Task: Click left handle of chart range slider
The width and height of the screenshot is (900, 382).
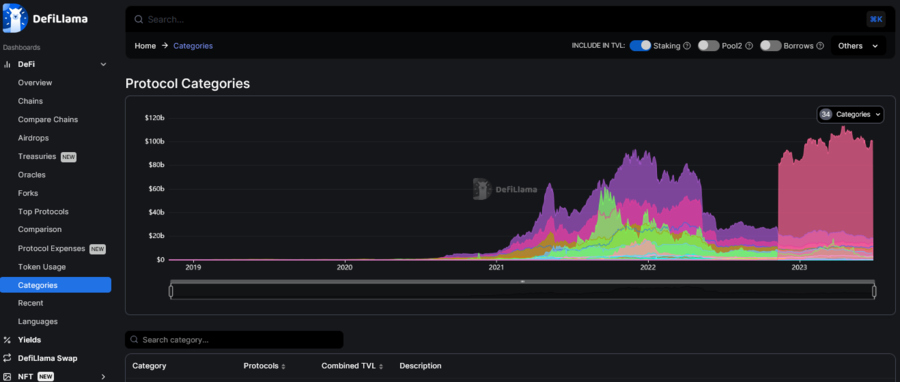Action: [x=171, y=291]
